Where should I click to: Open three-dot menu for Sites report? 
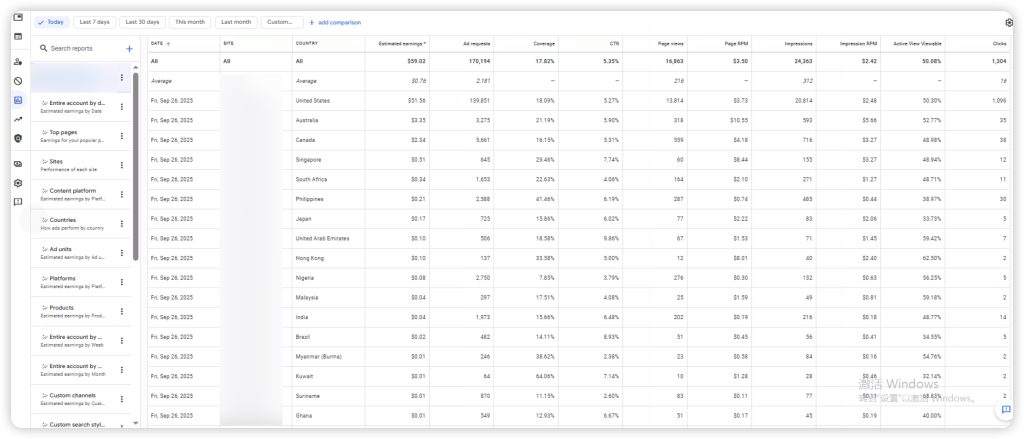click(122, 165)
